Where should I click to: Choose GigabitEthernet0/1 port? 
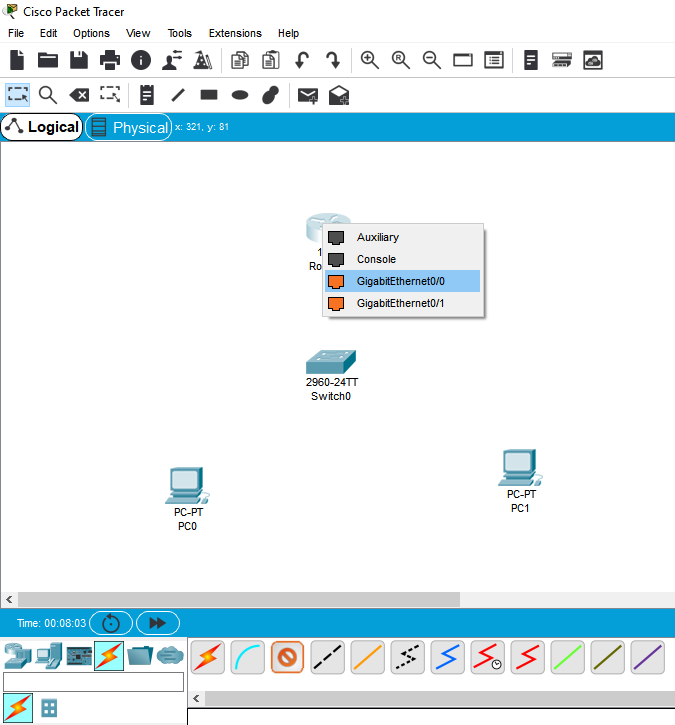(403, 303)
